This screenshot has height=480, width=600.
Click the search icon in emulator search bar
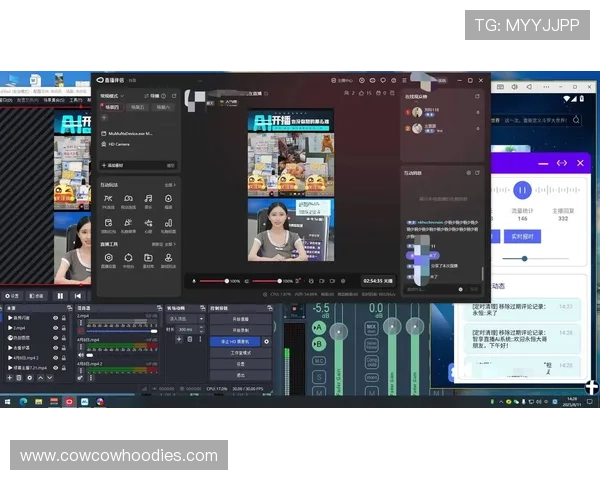576,120
